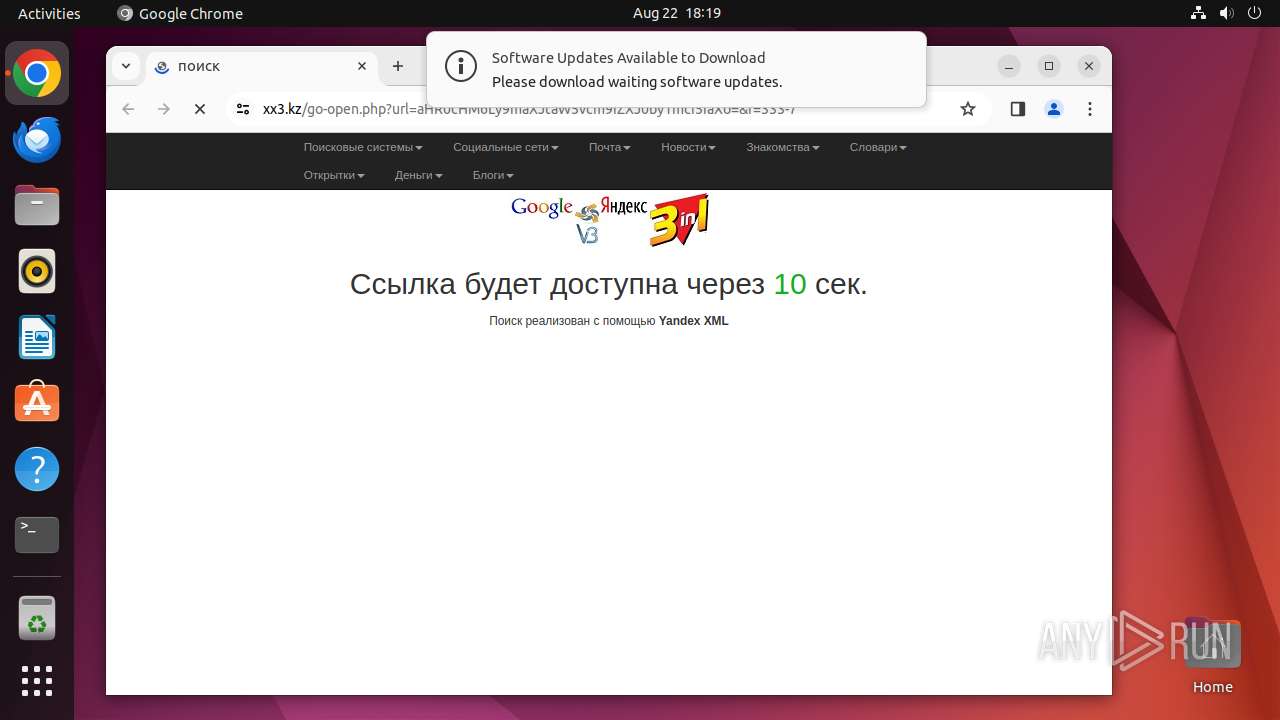This screenshot has height=720, width=1280.
Task: Open the Help question-mark dock icon
Action: coord(37,469)
